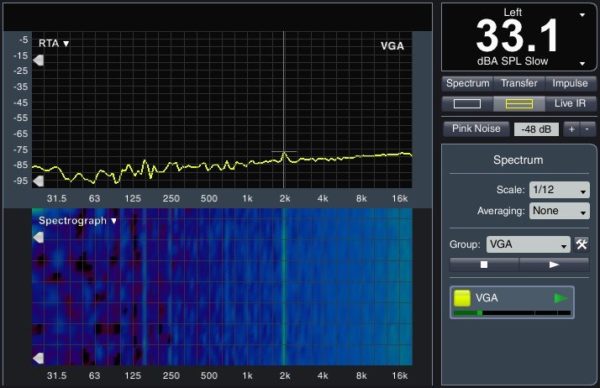600x388 pixels.
Task: Switch to Transfer mode tab
Action: point(519,83)
